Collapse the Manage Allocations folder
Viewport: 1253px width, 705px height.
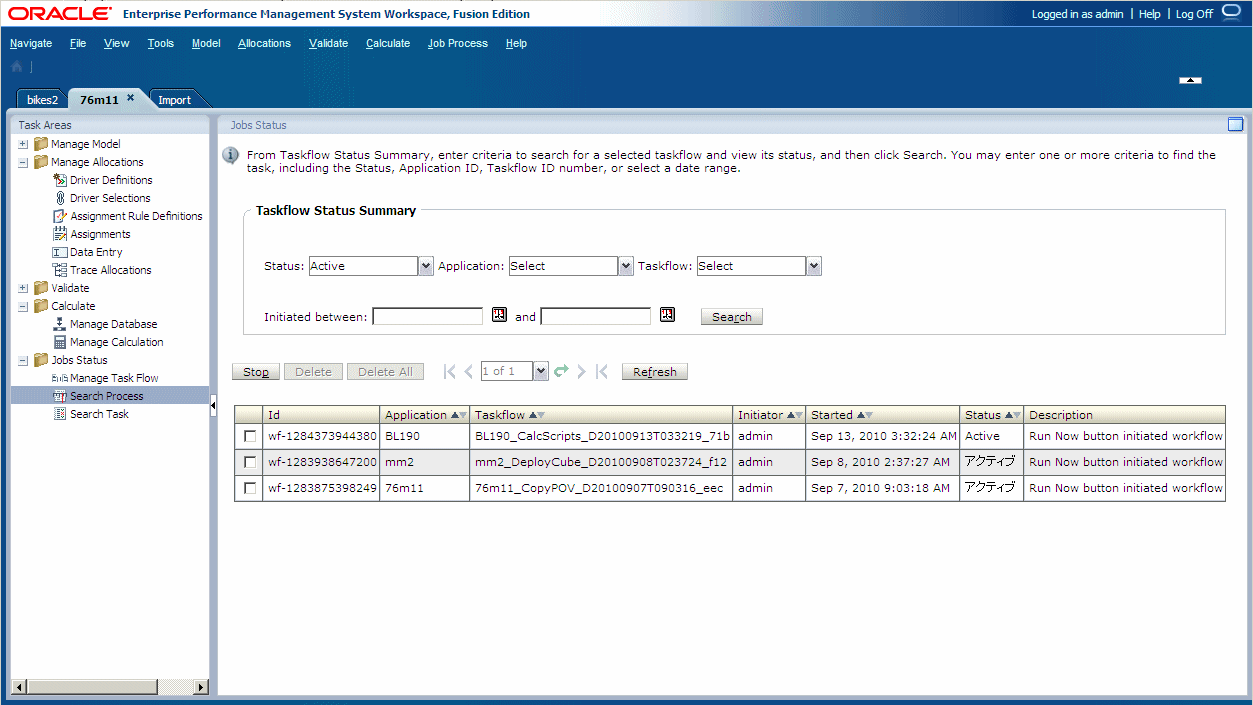(22, 162)
